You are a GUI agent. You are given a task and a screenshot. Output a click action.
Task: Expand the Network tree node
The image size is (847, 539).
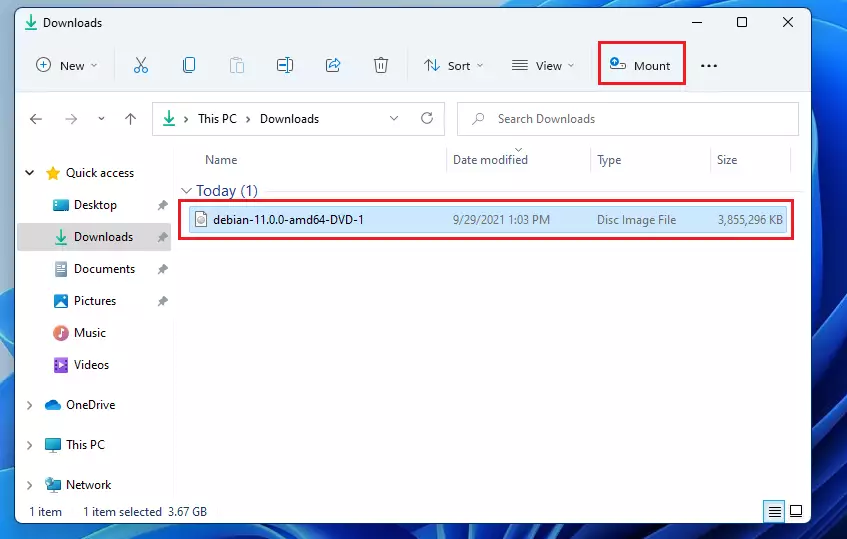30,485
